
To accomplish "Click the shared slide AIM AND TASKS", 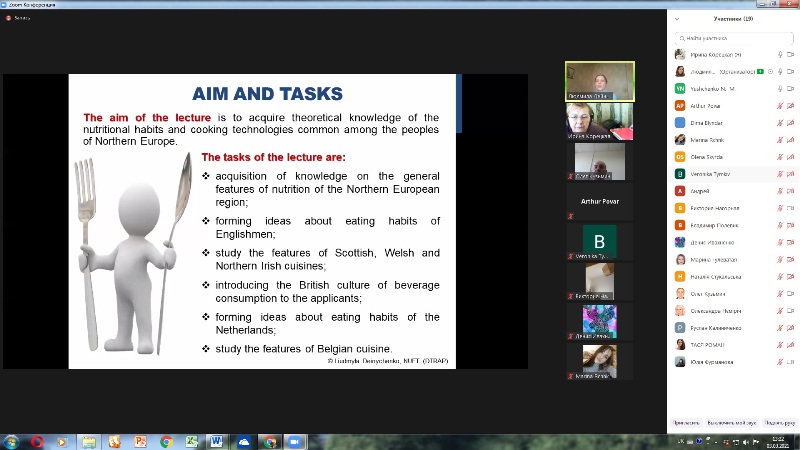I will pyautogui.click(x=262, y=221).
